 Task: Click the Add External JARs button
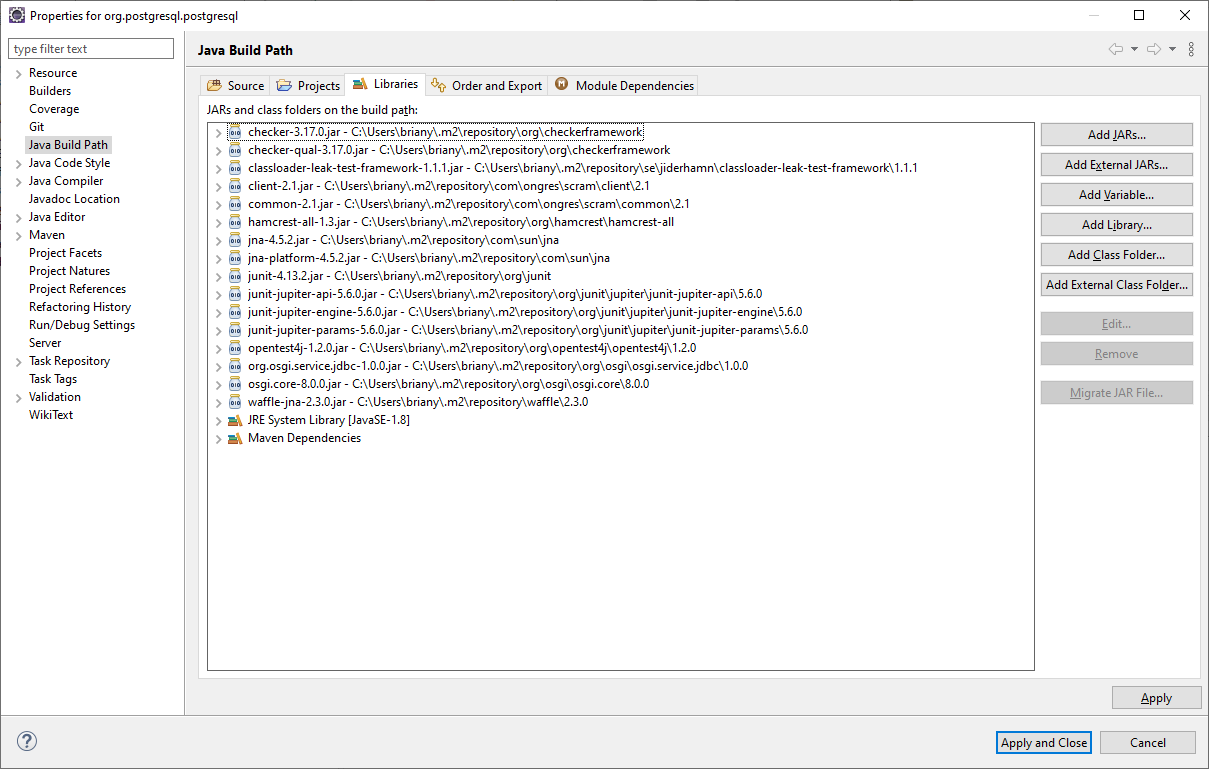pyautogui.click(x=1116, y=165)
